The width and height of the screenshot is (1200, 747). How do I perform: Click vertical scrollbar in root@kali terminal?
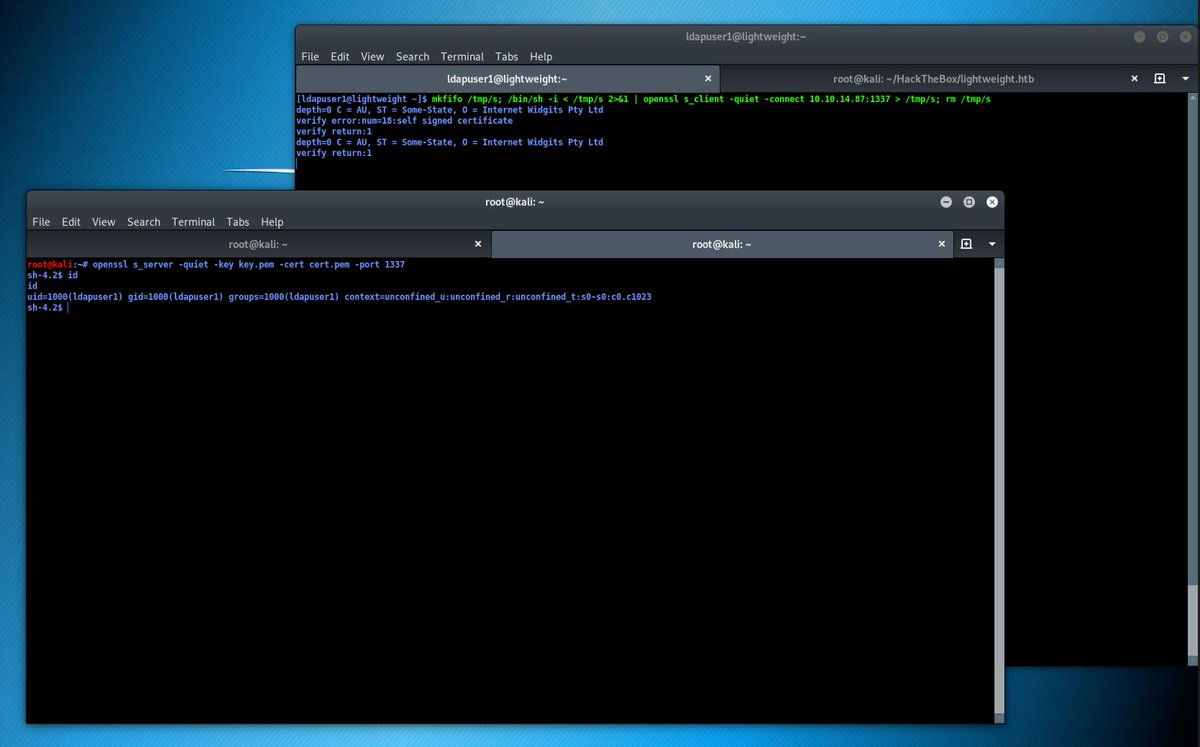coord(998,490)
